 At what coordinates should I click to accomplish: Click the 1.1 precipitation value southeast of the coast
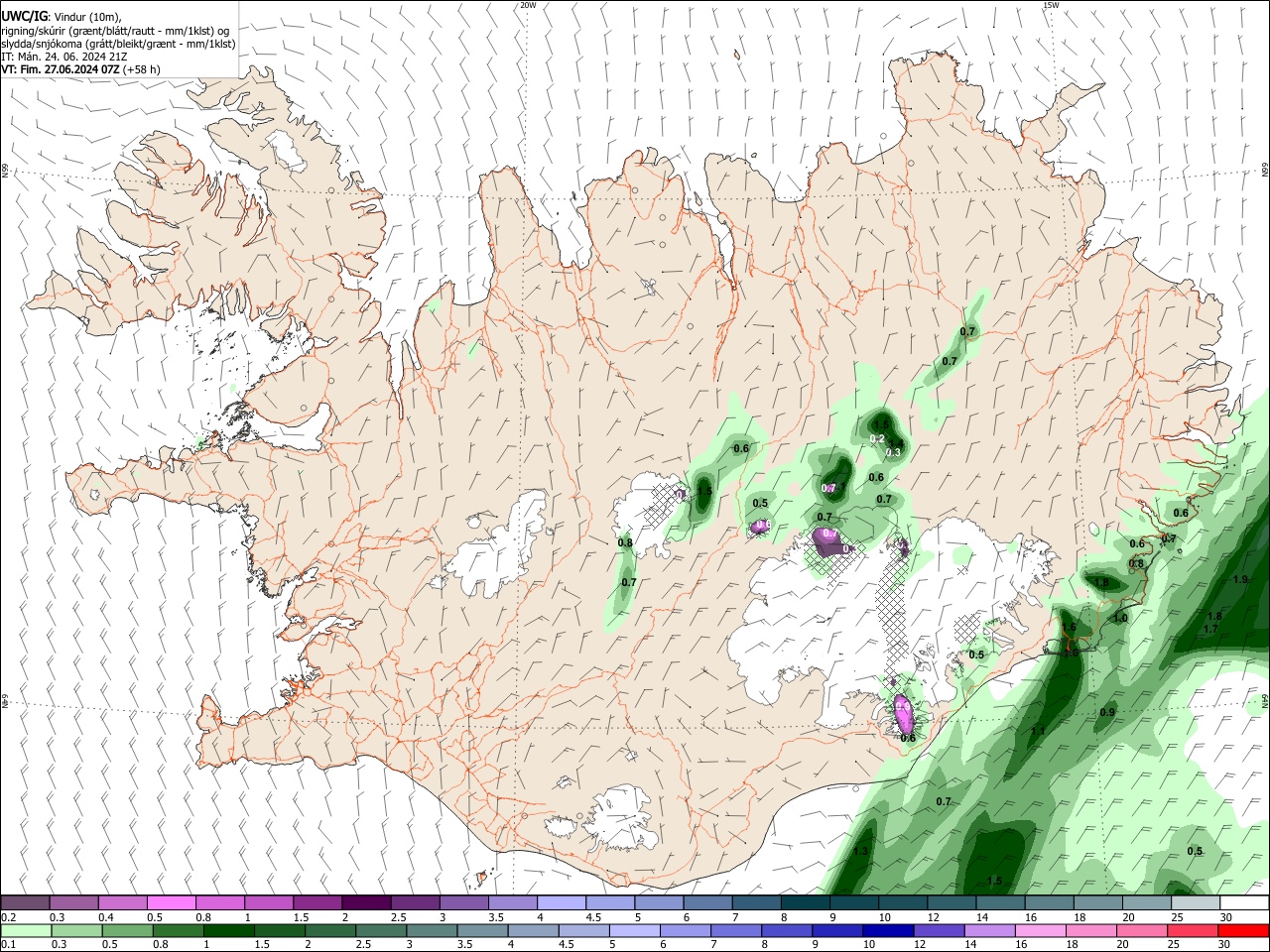(1038, 731)
